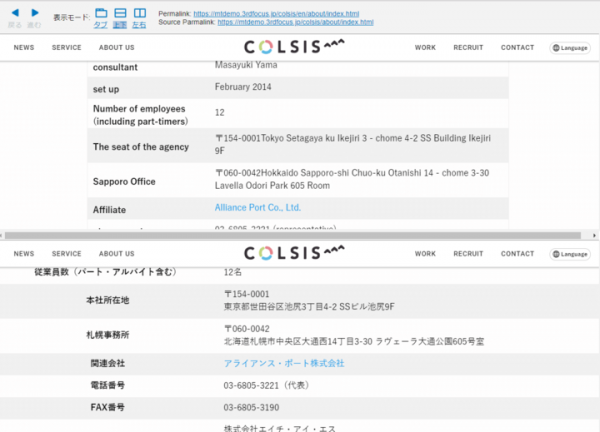Open the Source Permalink URL

tap(295, 22)
